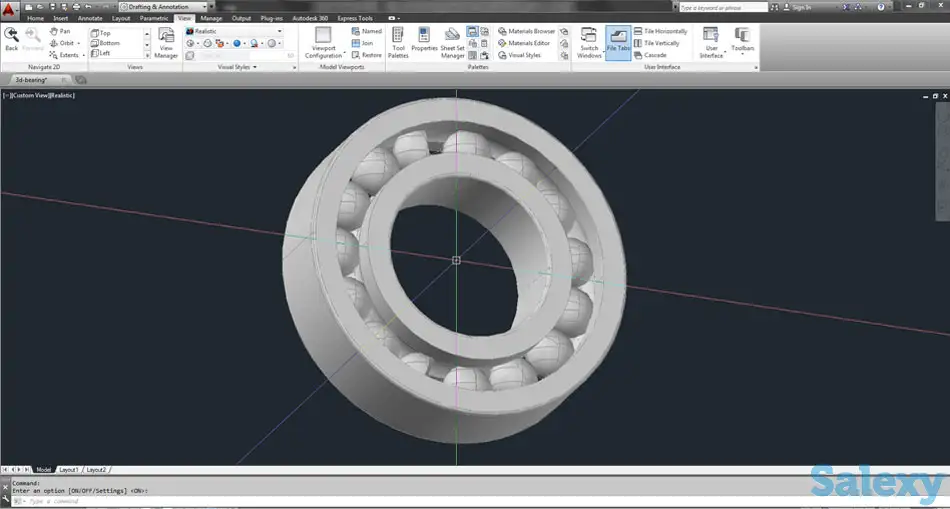Close the command line window
The width and height of the screenshot is (950, 509).
pyautogui.click(x=5, y=487)
